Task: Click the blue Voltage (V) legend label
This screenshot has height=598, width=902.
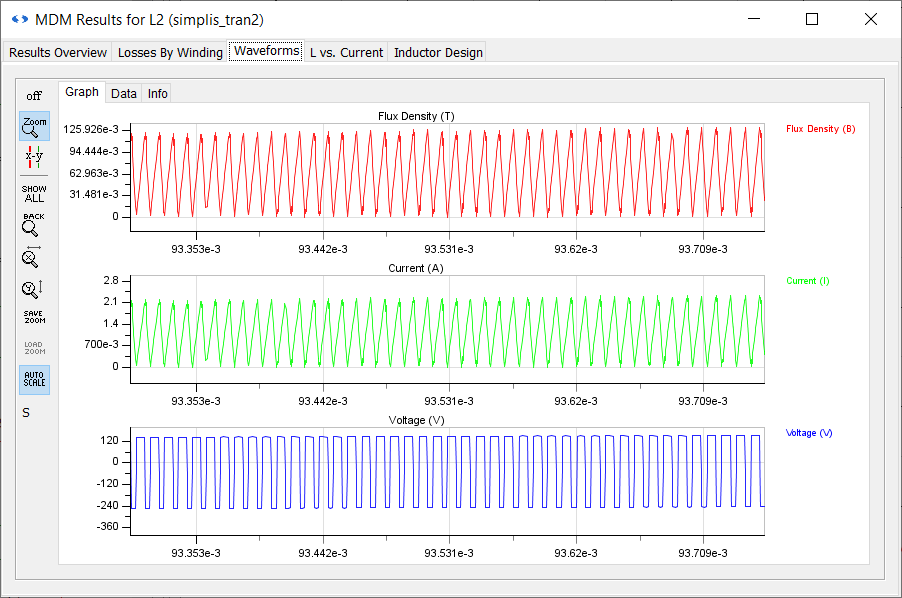Action: (809, 433)
